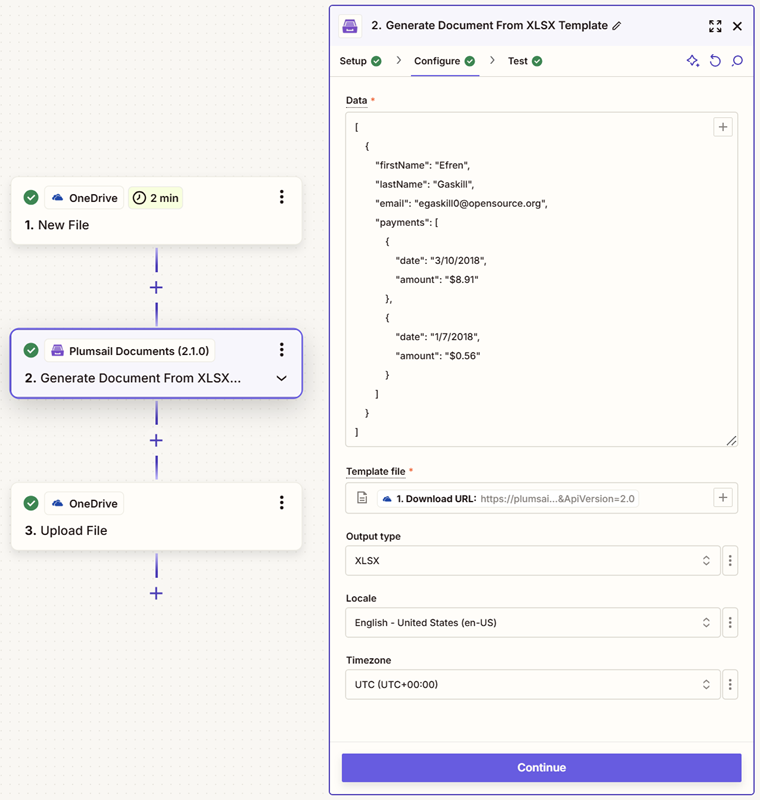This screenshot has width=760, height=800.
Task: Switch to the Test tab
Action: [525, 61]
